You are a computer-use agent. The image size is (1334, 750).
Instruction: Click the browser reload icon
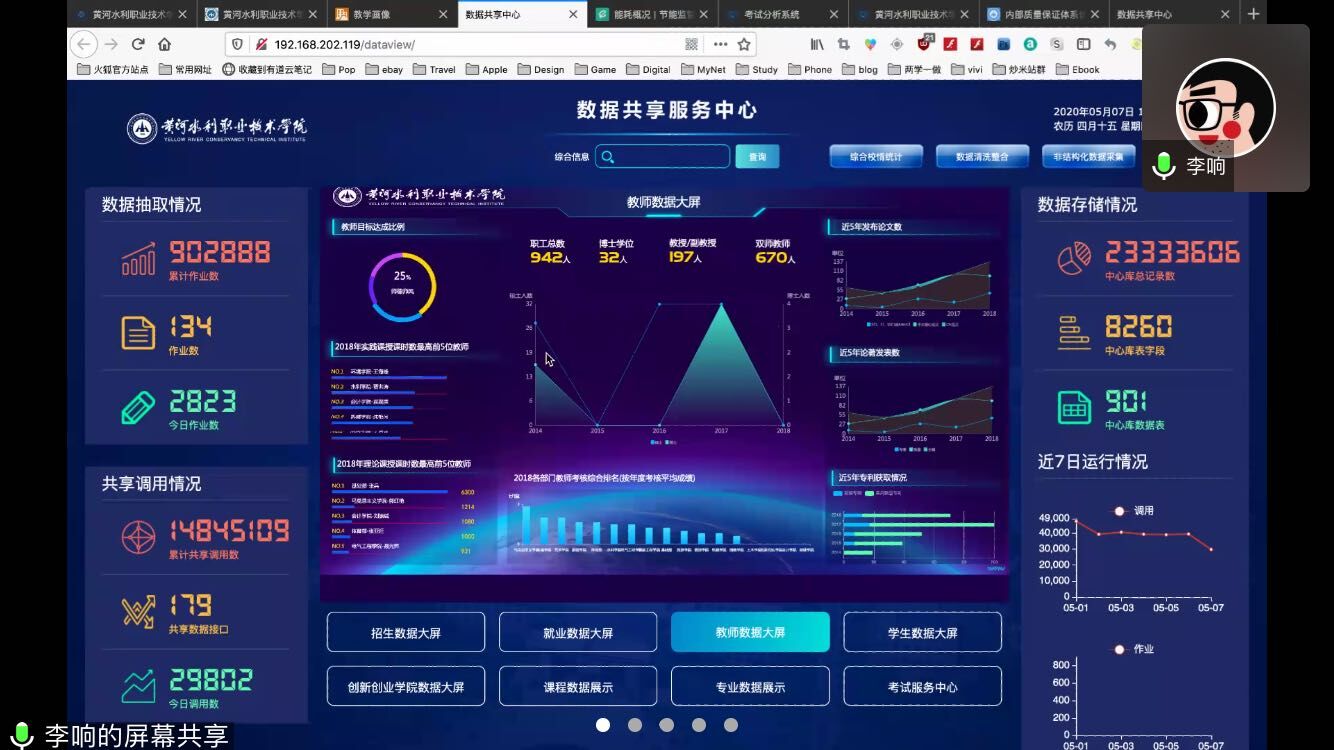(x=138, y=44)
